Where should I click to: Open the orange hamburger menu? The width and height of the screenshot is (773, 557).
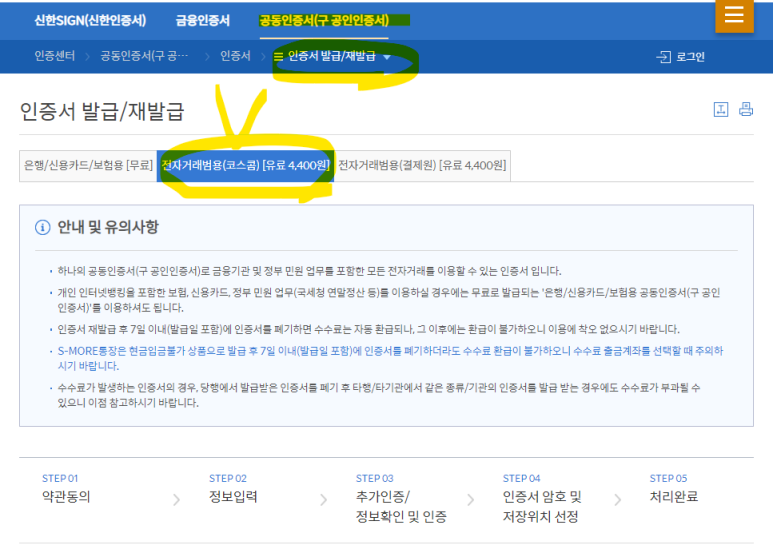click(734, 16)
